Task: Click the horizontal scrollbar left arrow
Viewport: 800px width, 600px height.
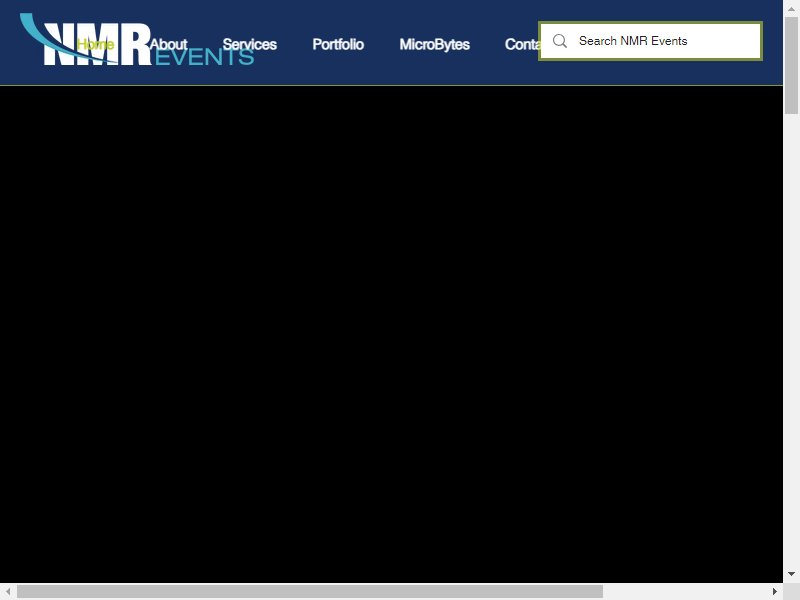Action: (x=8, y=591)
